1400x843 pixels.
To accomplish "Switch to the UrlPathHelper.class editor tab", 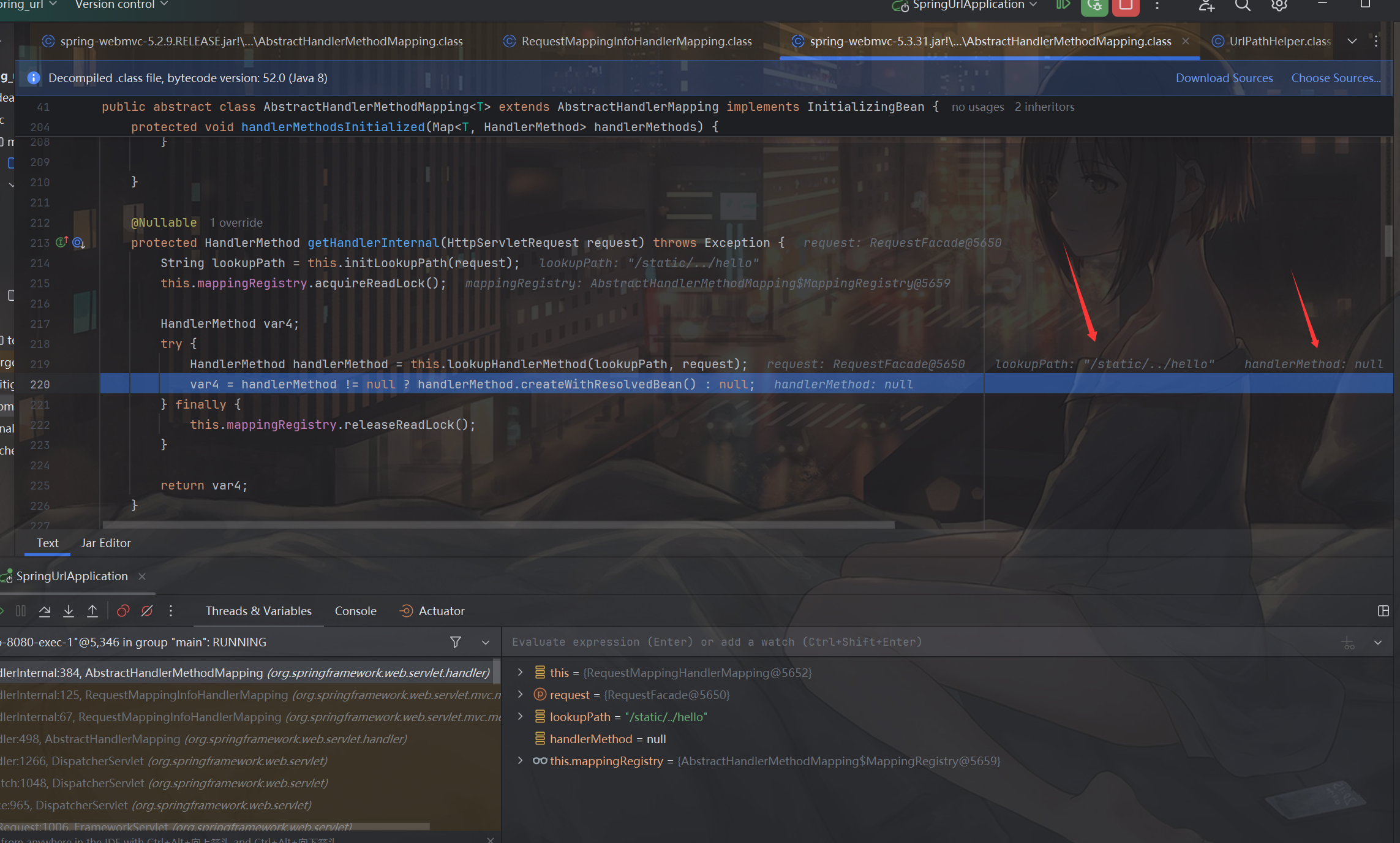I will click(1279, 41).
